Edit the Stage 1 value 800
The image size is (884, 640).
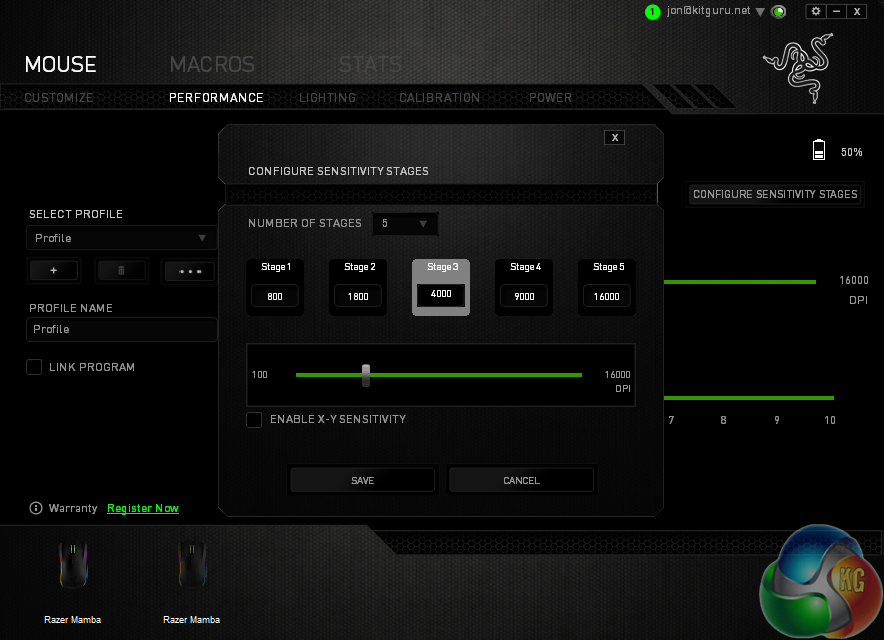pyautogui.click(x=275, y=296)
